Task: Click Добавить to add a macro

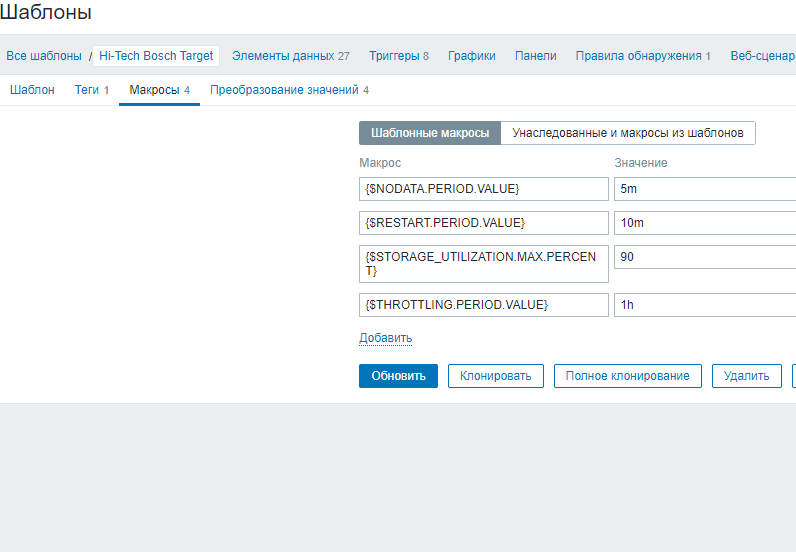Action: [385, 338]
